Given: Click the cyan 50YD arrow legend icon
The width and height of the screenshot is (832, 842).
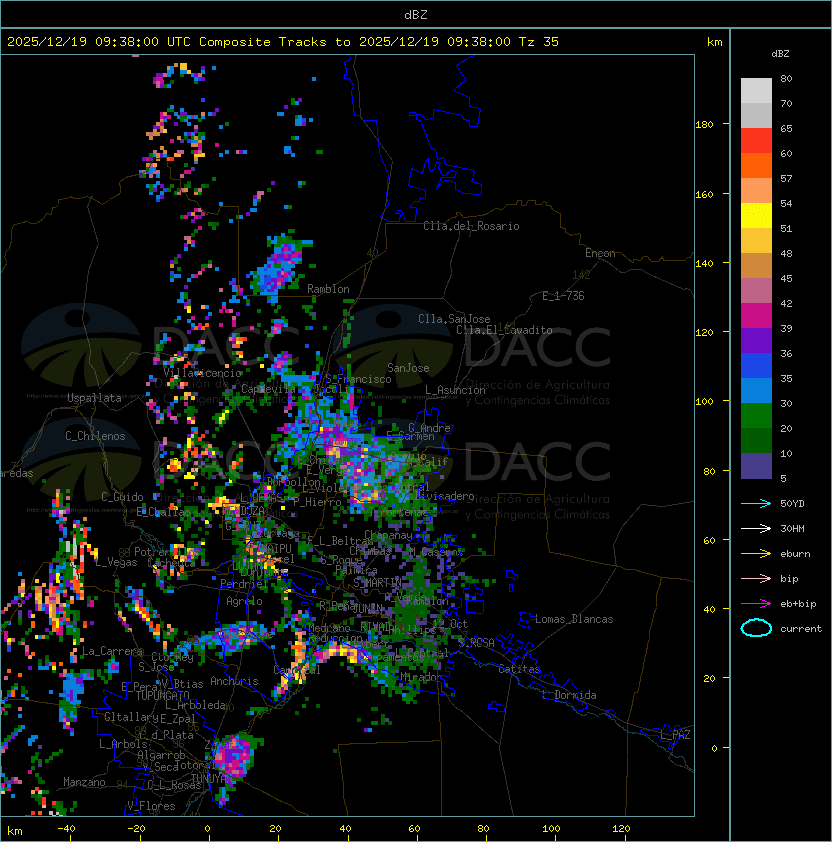Looking at the screenshot, I should [756, 503].
